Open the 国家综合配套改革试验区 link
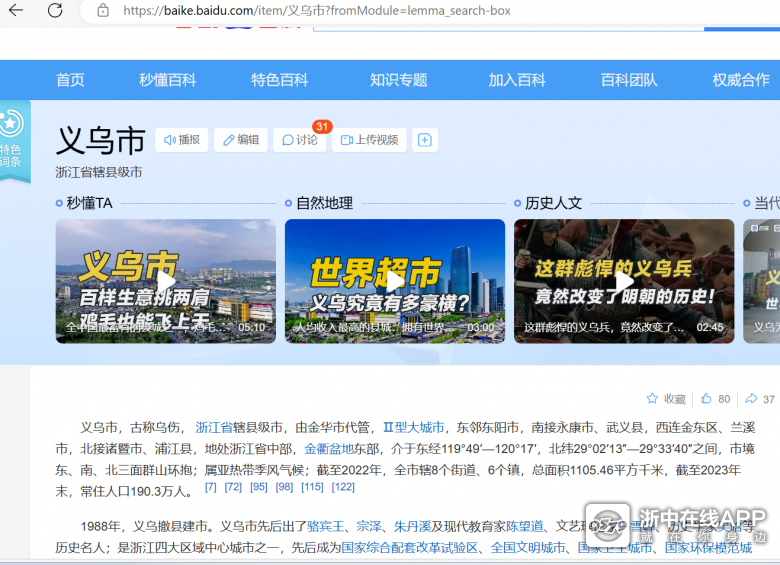The height and width of the screenshot is (565, 780). 409,548
